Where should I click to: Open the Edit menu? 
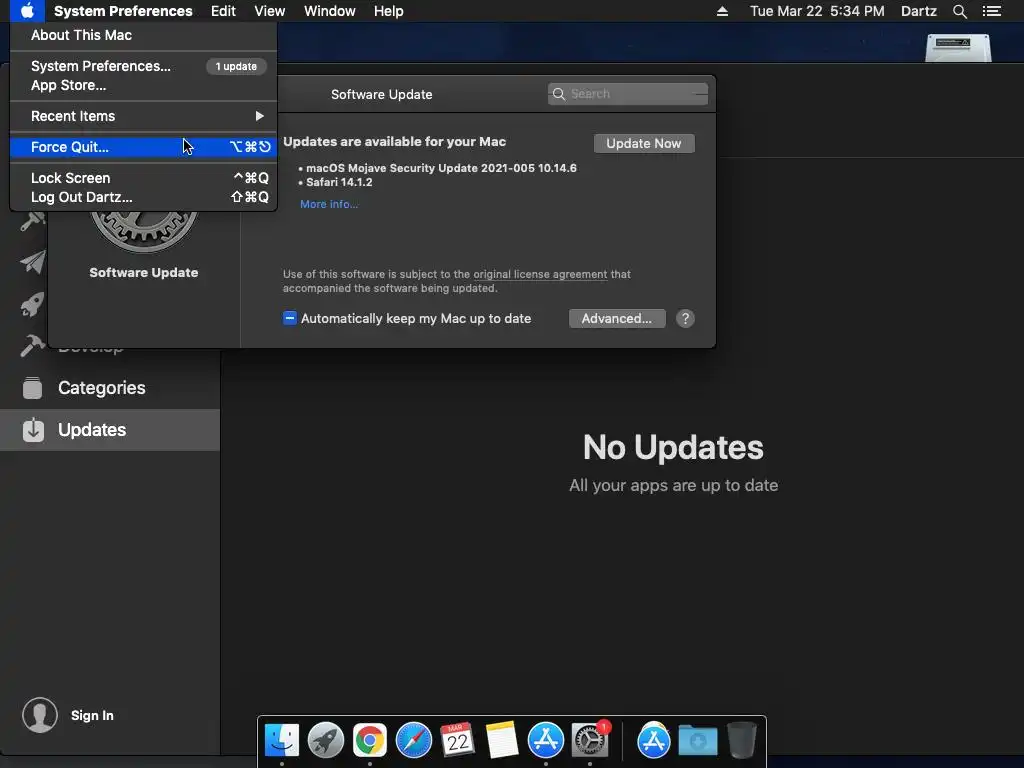(x=223, y=11)
